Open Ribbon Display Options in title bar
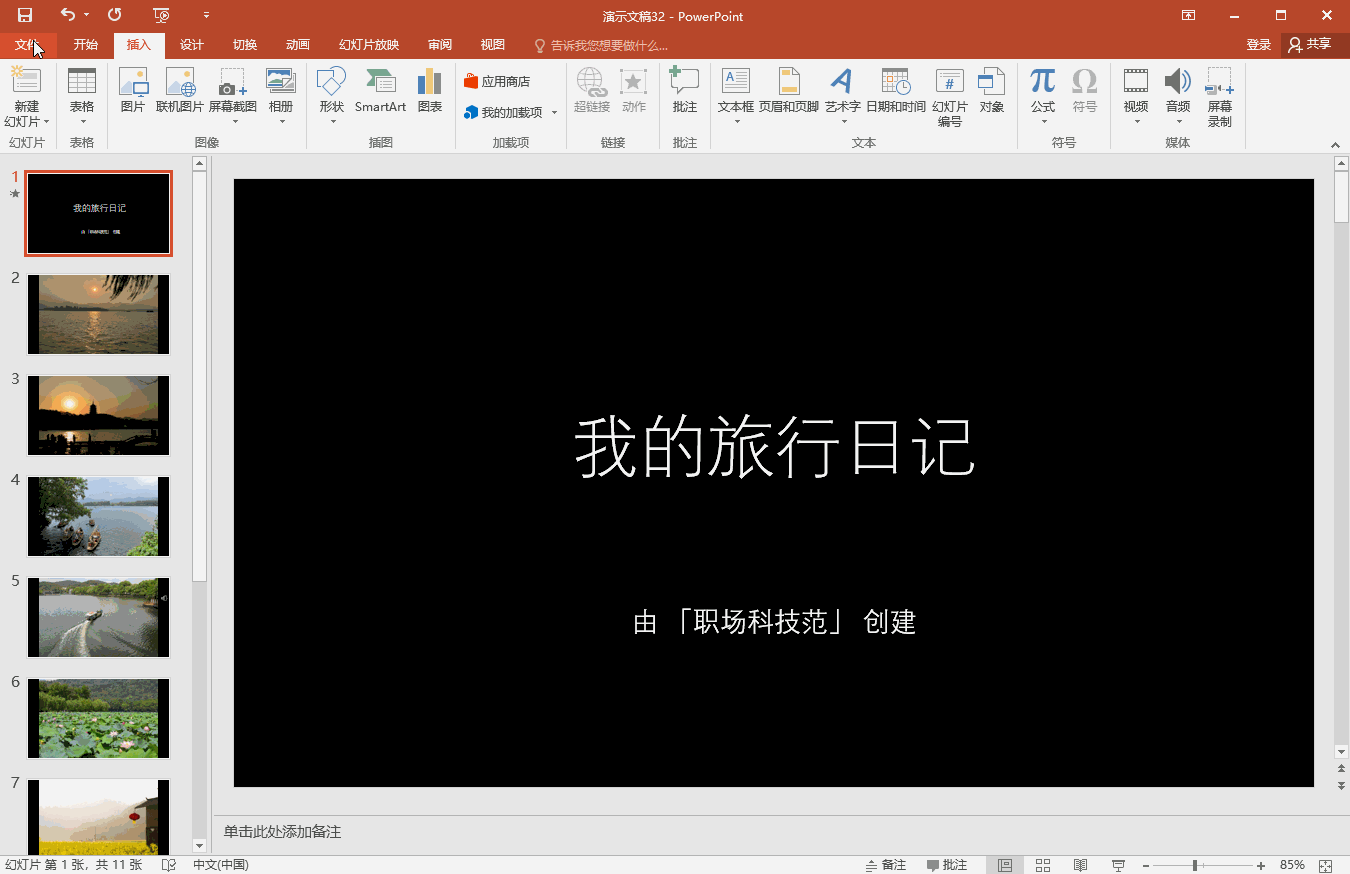 [x=1188, y=15]
